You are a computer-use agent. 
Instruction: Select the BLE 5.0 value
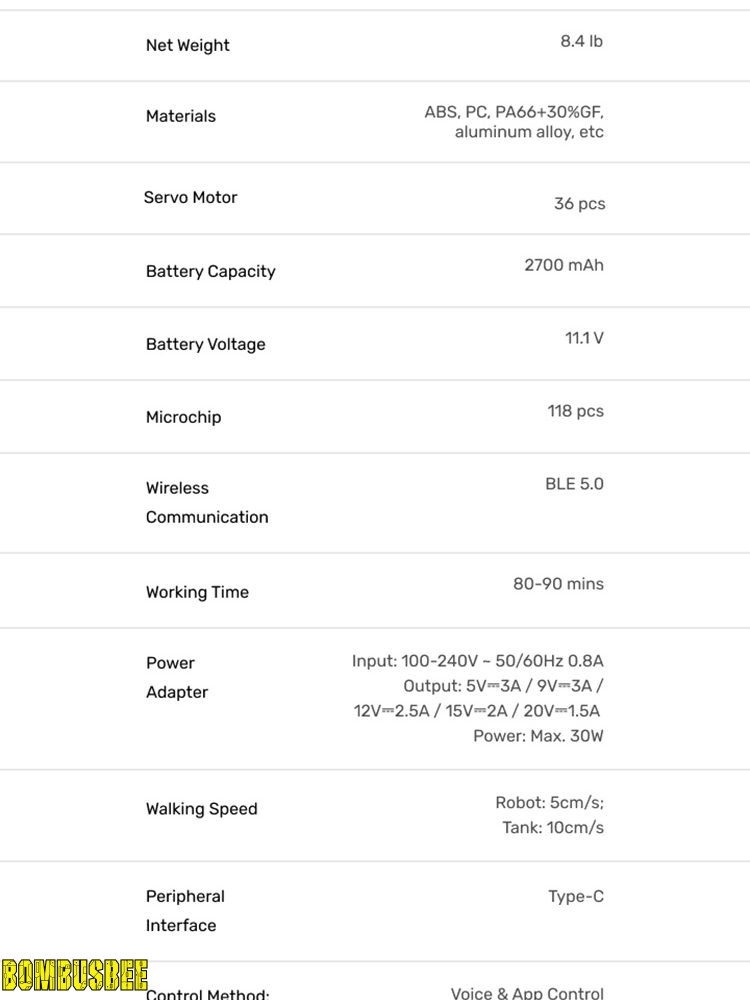point(574,484)
